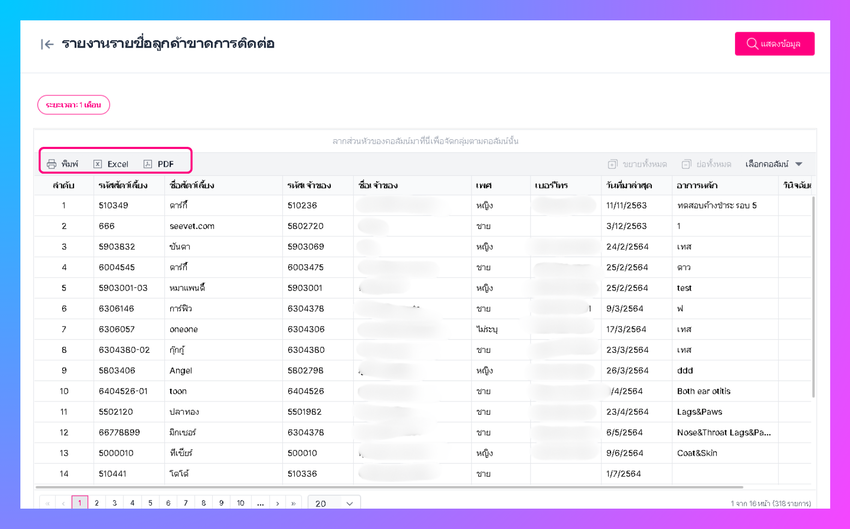
Task: Sort by the latest visit date header
Action: pos(636,185)
